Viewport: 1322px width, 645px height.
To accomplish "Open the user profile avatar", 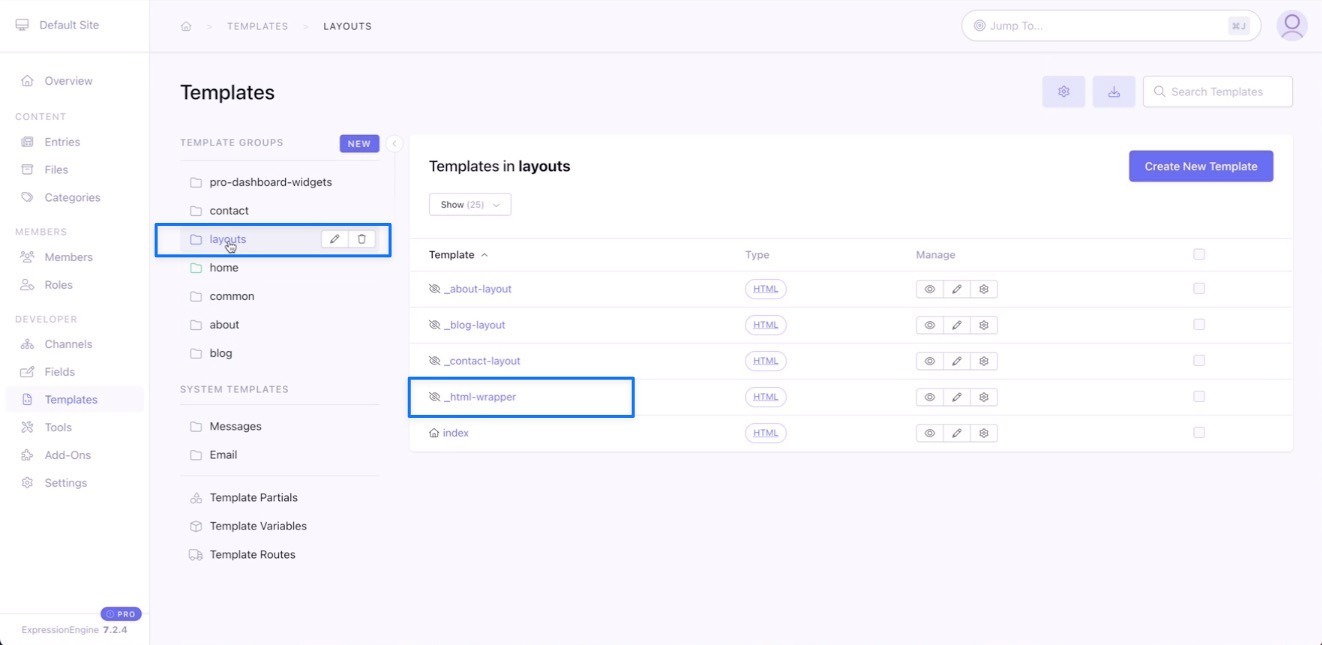I will point(1292,25).
